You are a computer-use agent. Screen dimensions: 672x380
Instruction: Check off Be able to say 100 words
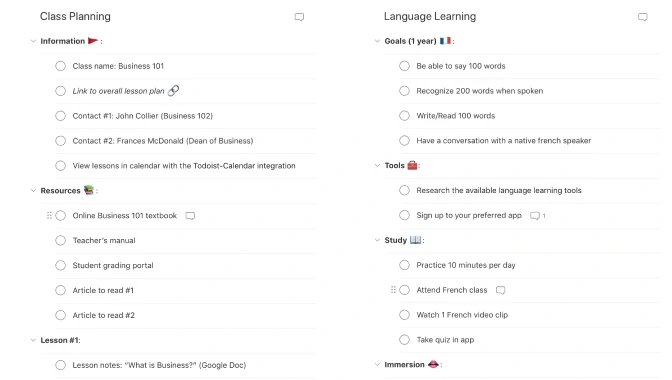click(404, 66)
